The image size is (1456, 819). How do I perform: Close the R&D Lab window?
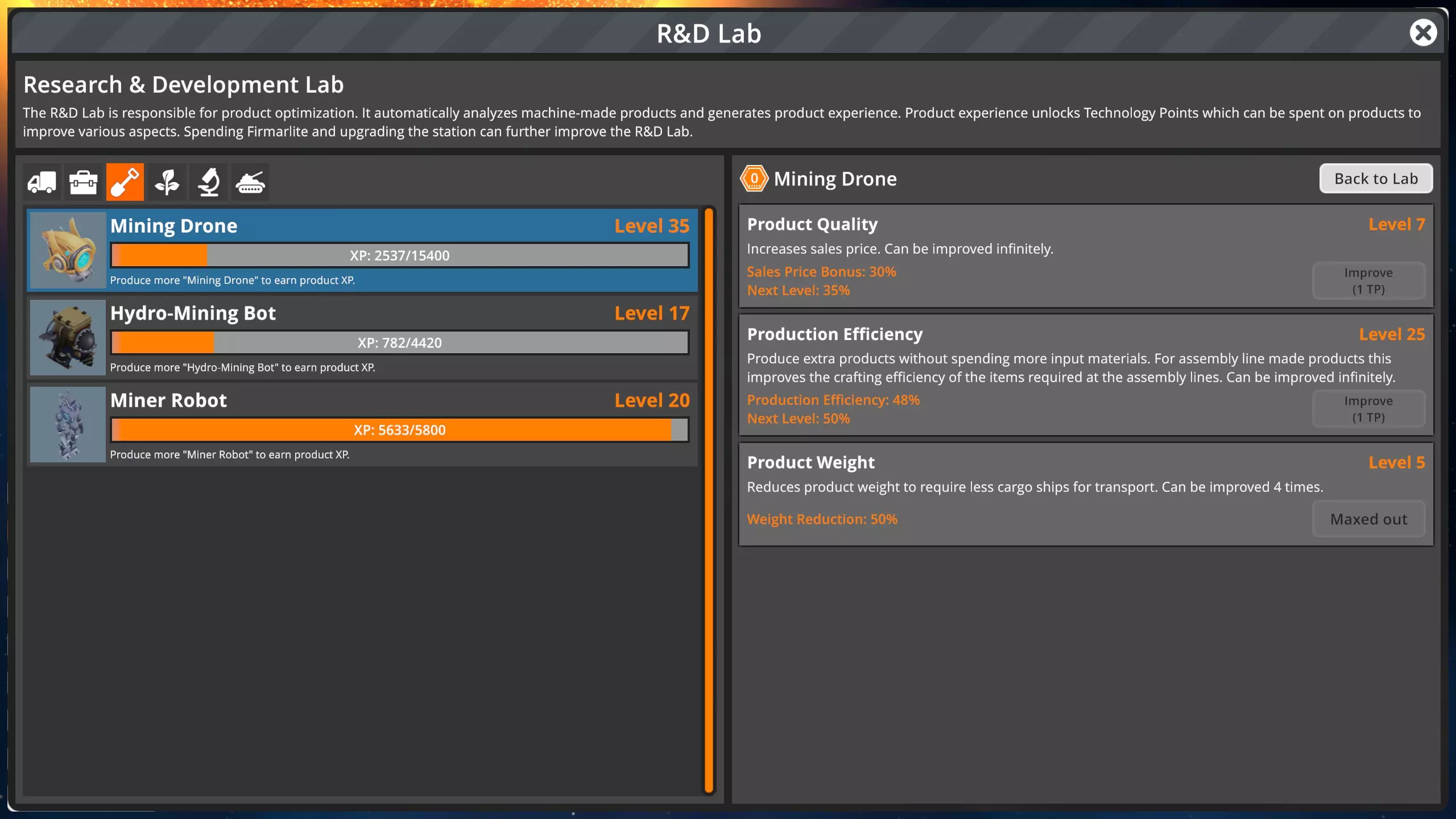[x=1423, y=32]
